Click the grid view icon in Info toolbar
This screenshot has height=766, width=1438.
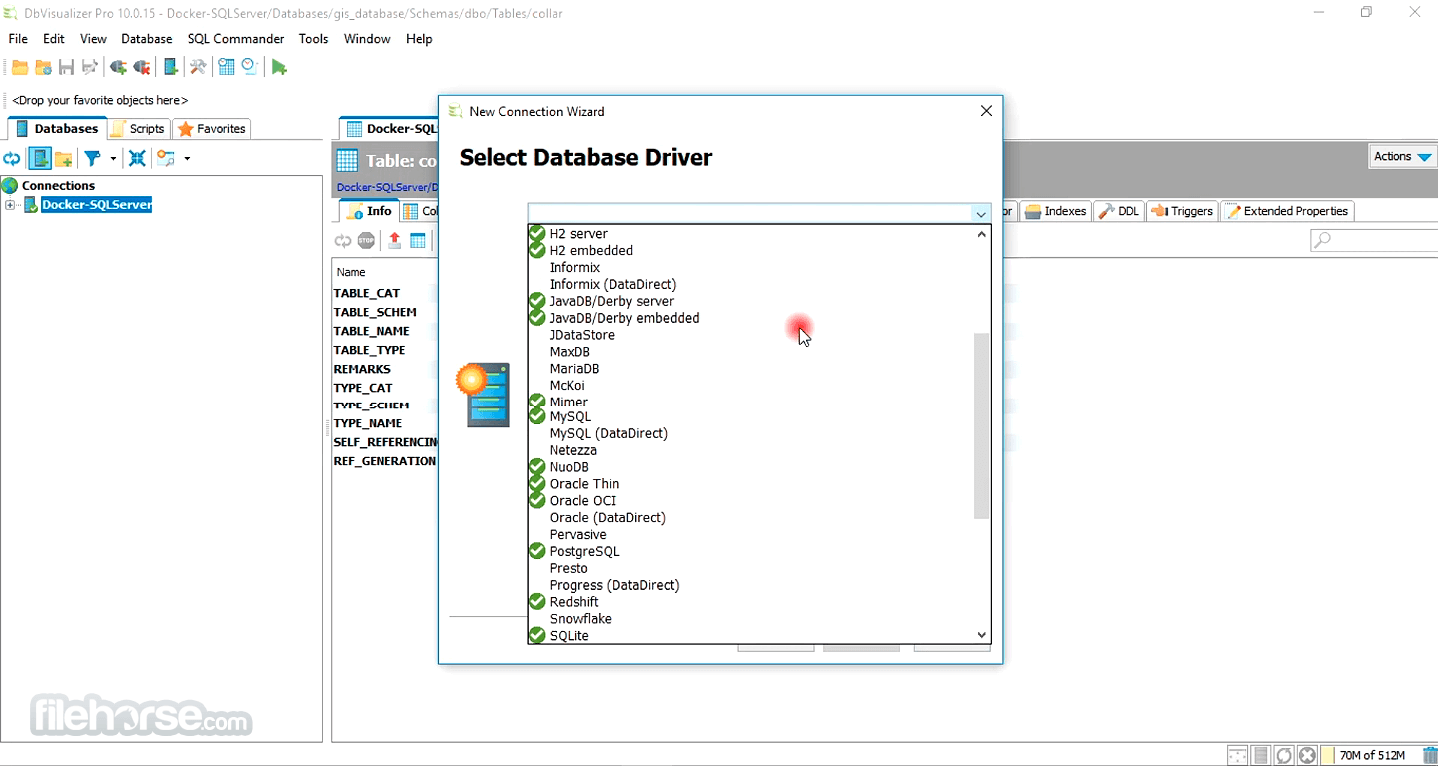click(x=418, y=240)
